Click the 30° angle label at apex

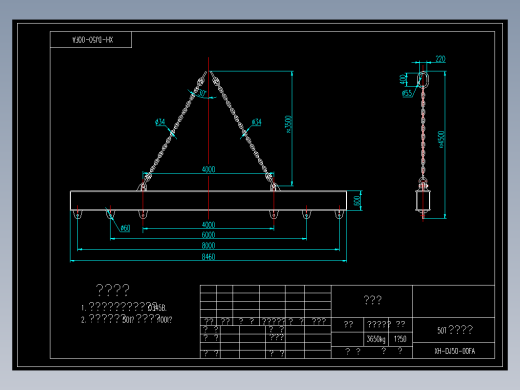[x=202, y=93]
